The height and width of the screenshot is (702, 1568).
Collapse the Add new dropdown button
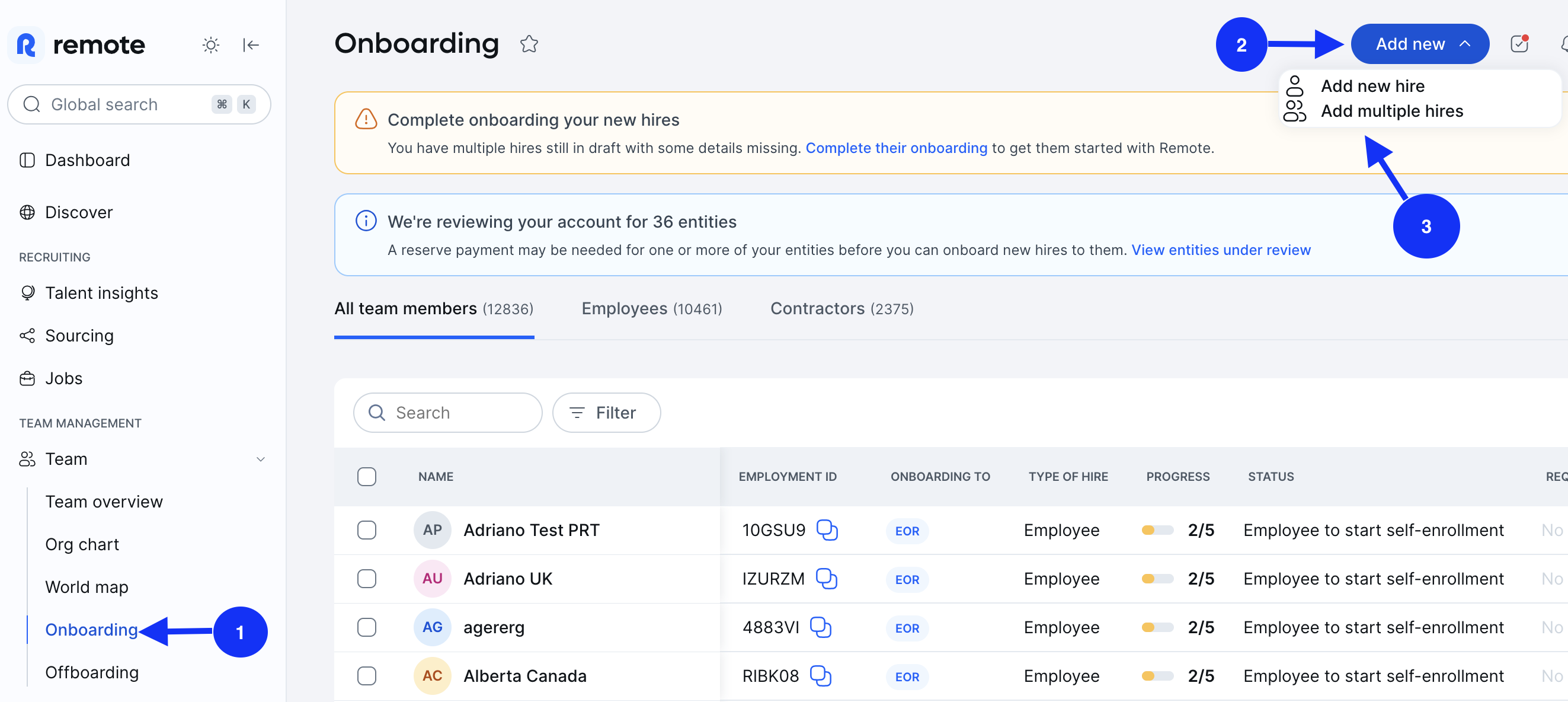point(1419,44)
